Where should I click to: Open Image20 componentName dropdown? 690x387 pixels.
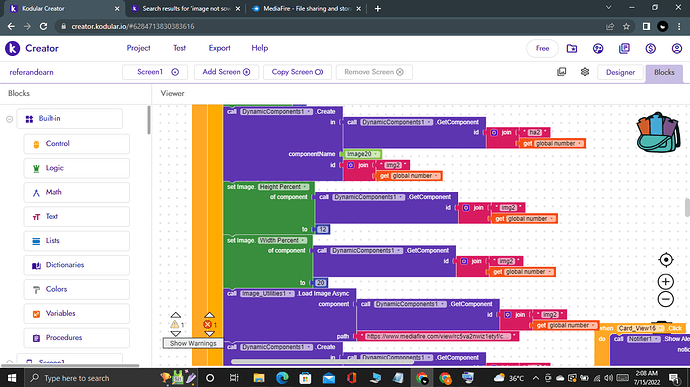tap(376, 154)
